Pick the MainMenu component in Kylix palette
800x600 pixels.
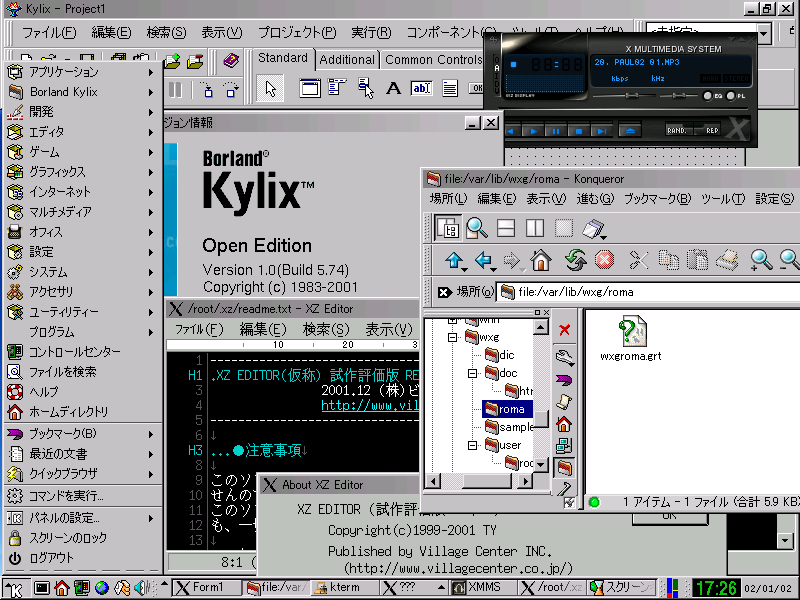[x=337, y=88]
